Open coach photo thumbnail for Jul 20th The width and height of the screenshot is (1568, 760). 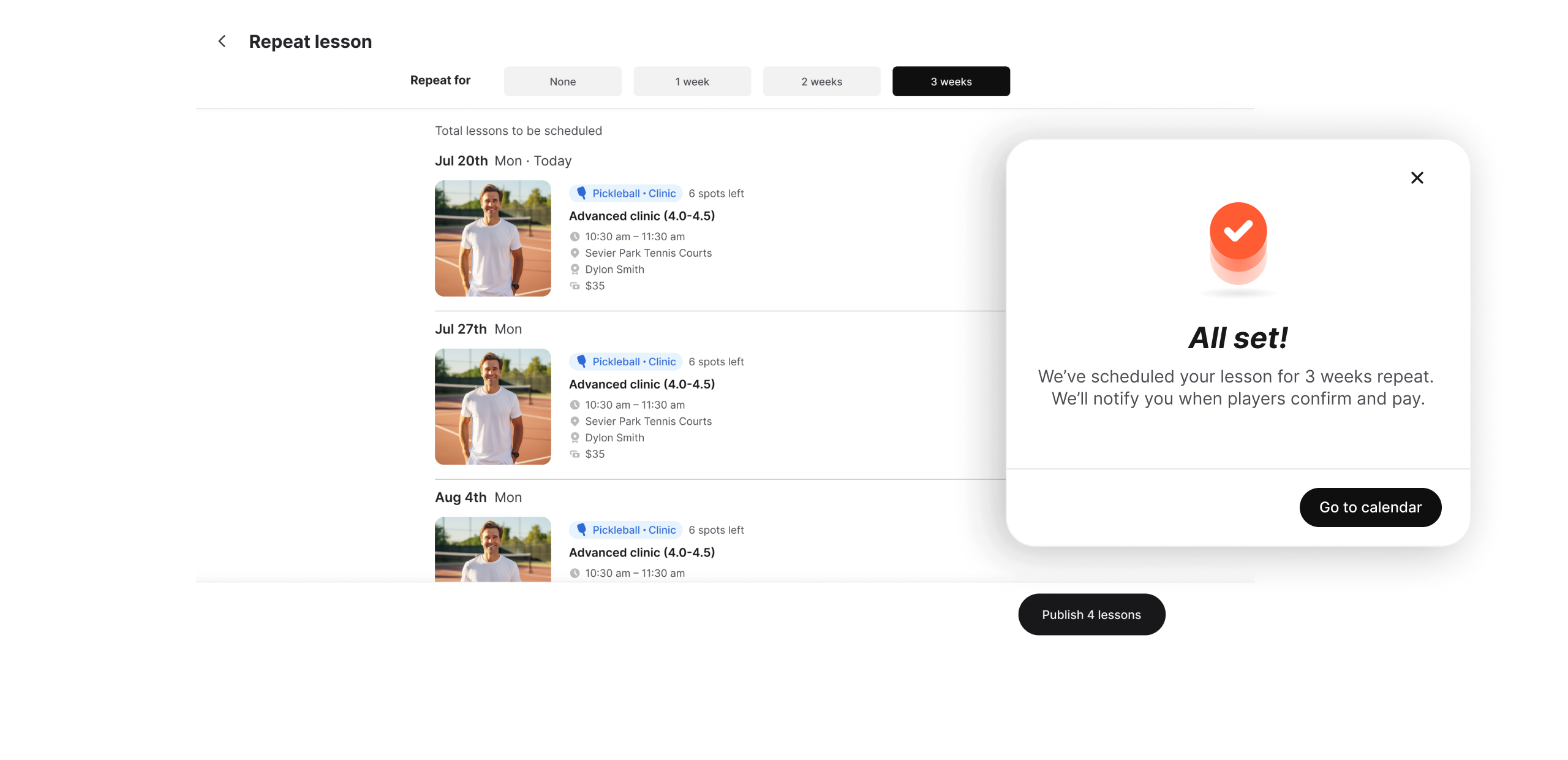coord(493,238)
